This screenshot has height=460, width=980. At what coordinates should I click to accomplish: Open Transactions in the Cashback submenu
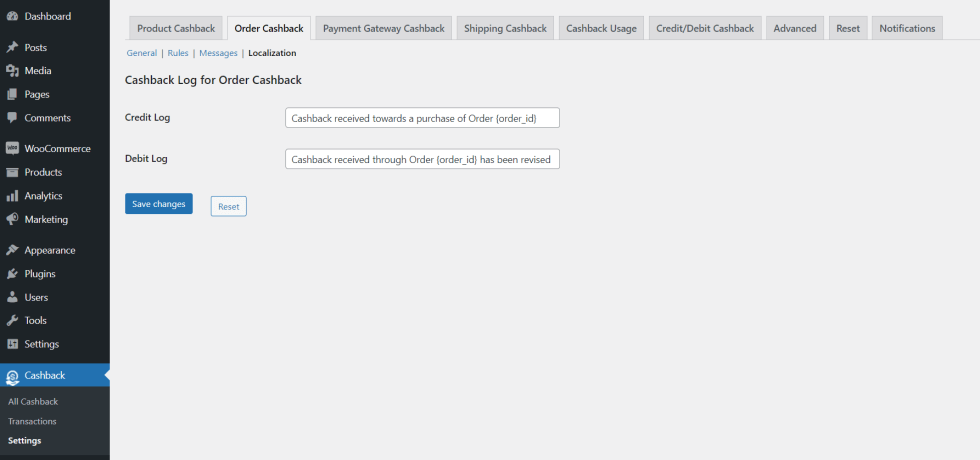tap(32, 421)
